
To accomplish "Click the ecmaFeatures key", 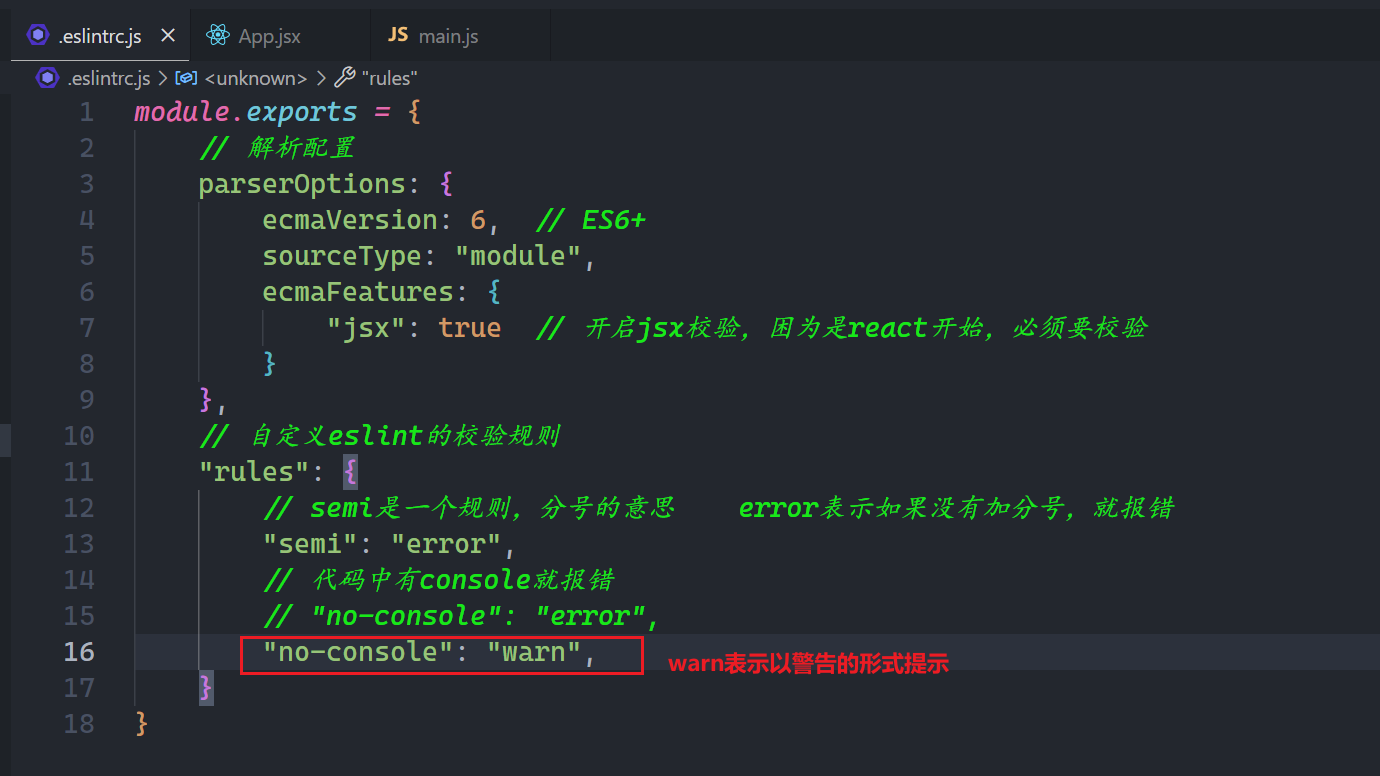I will pos(358,292).
